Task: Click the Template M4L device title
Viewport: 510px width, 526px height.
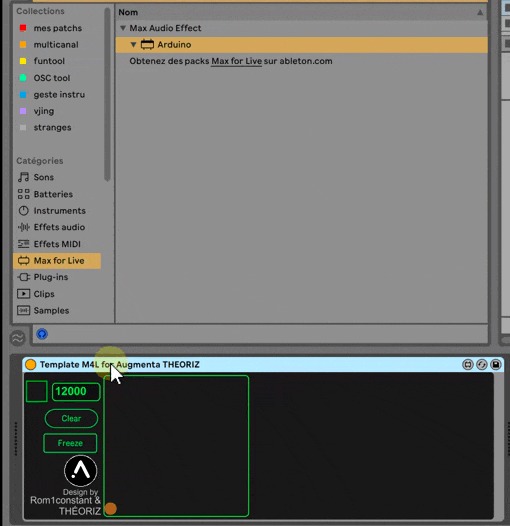Action: click(x=120, y=365)
